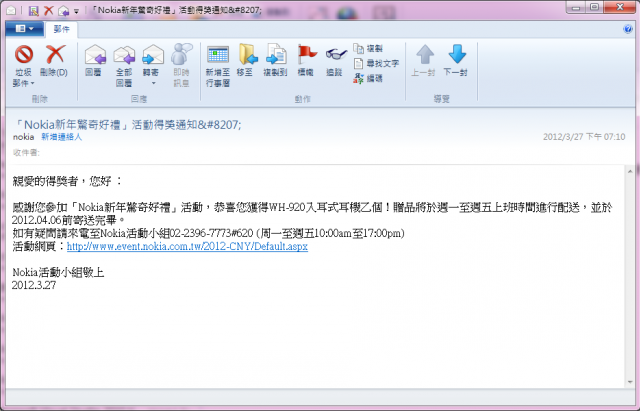The image size is (640, 411).
Task: Expand the 垃圾郵件 dropdown arrow
Action: [x=33, y=83]
